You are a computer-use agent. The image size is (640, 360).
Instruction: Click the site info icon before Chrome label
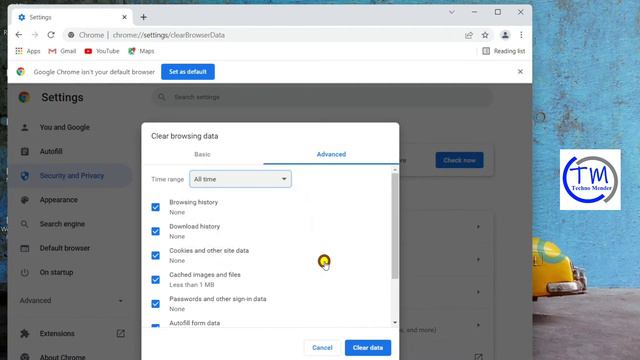tap(71, 35)
